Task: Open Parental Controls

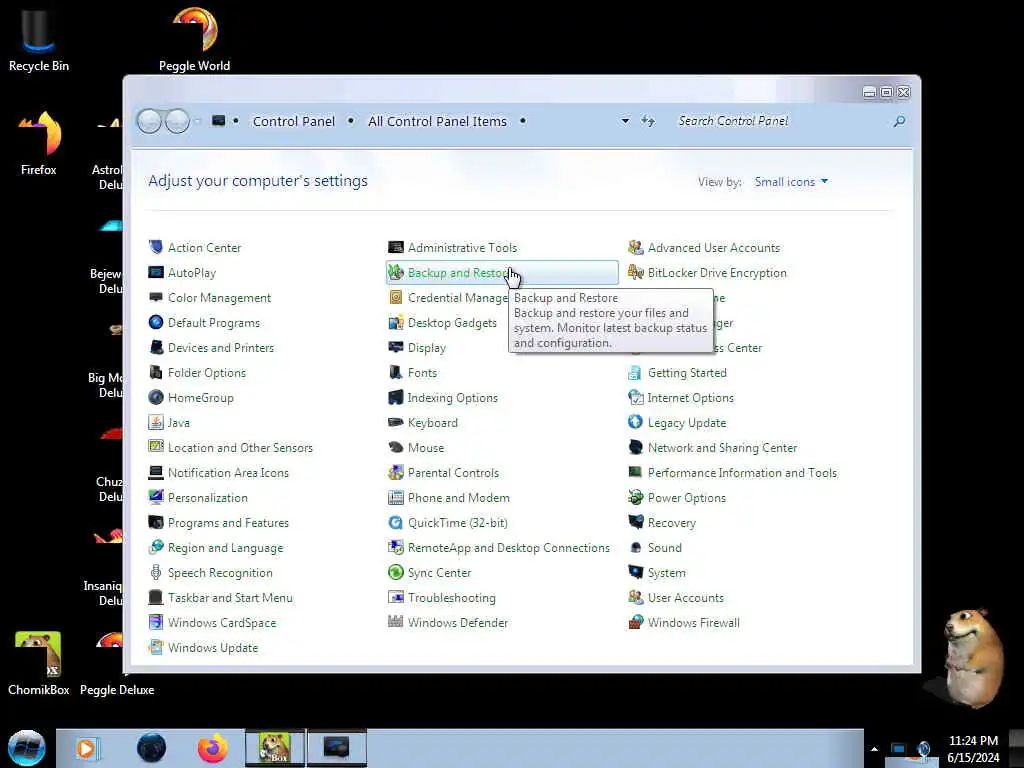Action: tap(453, 472)
